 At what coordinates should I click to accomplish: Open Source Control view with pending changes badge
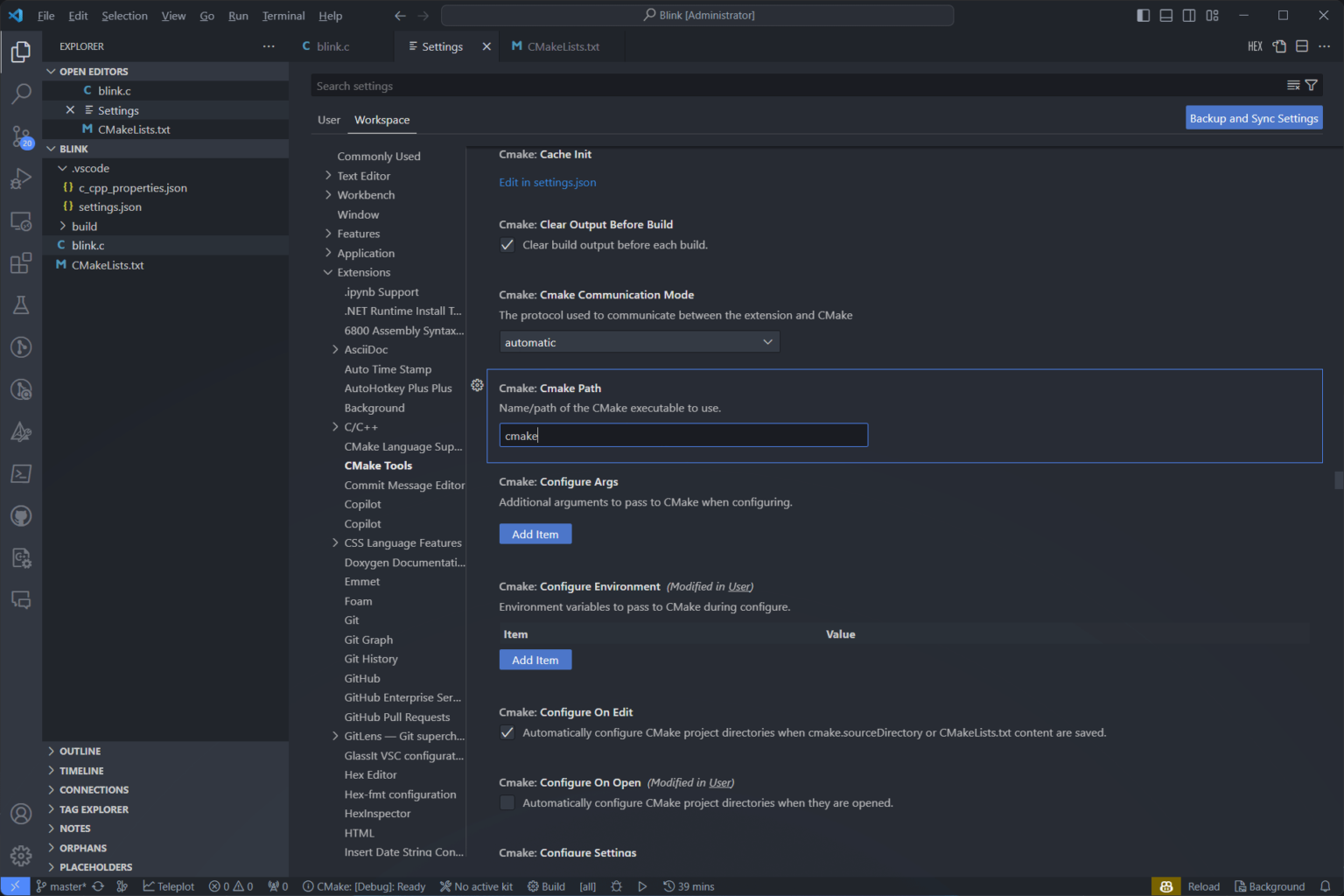click(x=21, y=137)
